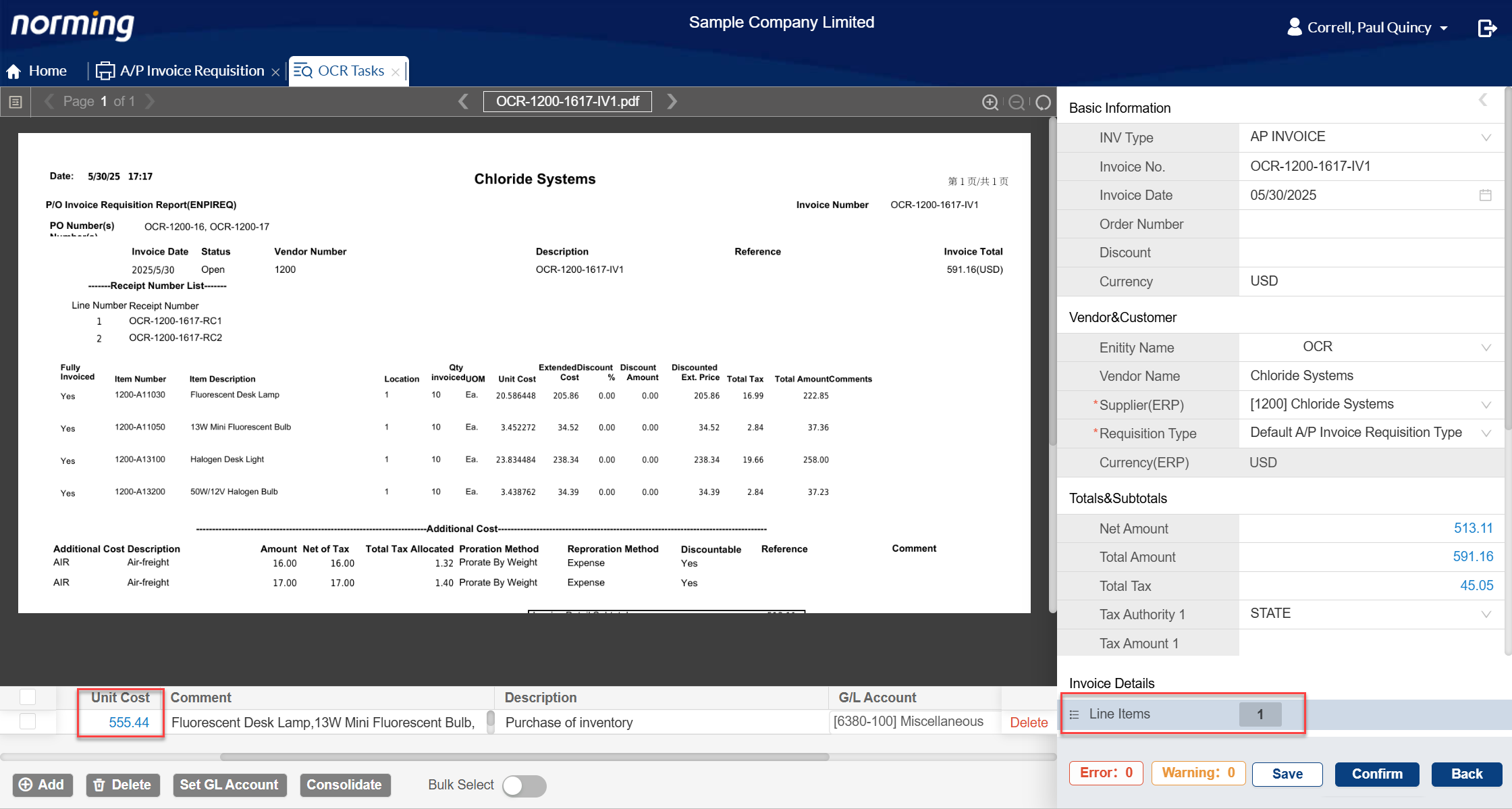Click the G/L Account column header
1512x809 pixels.
pyautogui.click(x=877, y=698)
